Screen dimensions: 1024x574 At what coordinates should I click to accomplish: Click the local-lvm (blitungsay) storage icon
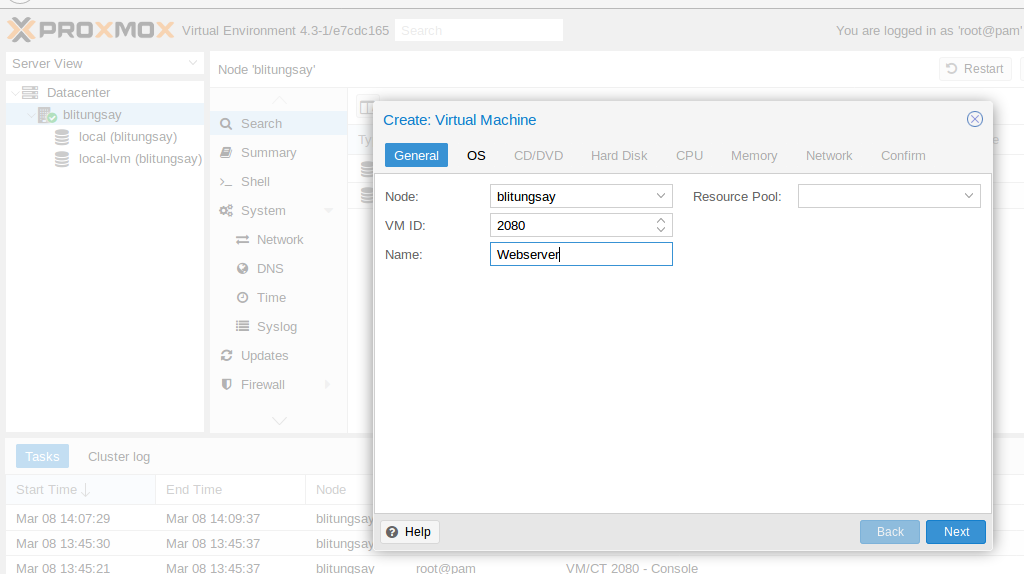[x=62, y=159]
